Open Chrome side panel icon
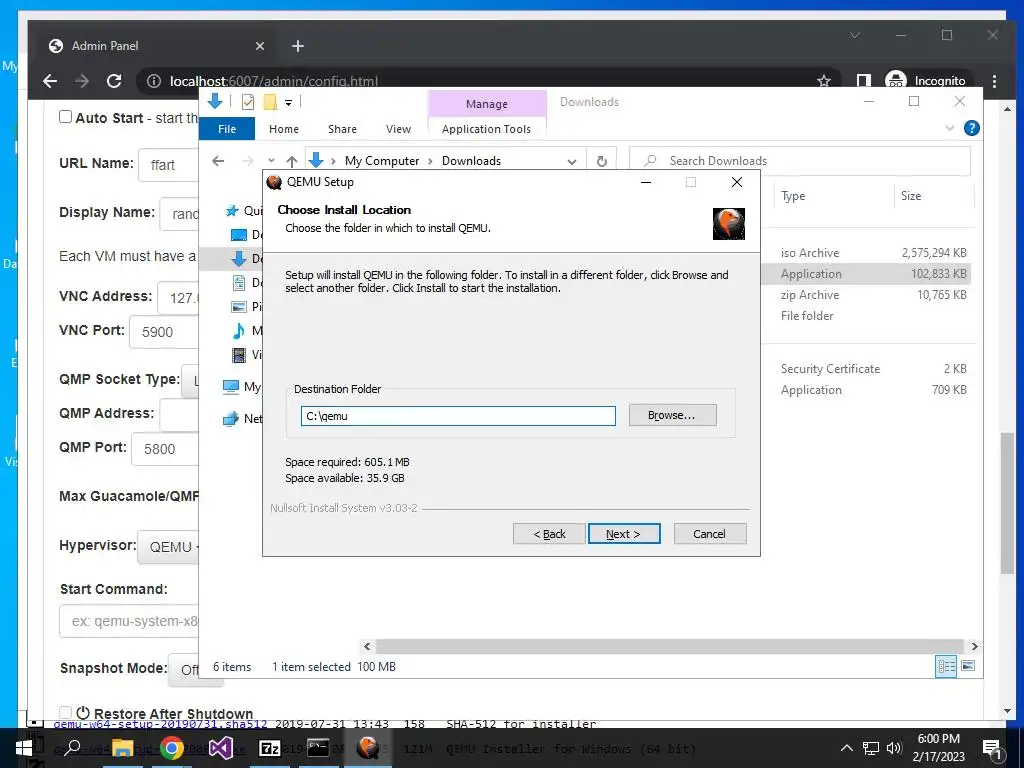The width and height of the screenshot is (1024, 768). pos(863,81)
